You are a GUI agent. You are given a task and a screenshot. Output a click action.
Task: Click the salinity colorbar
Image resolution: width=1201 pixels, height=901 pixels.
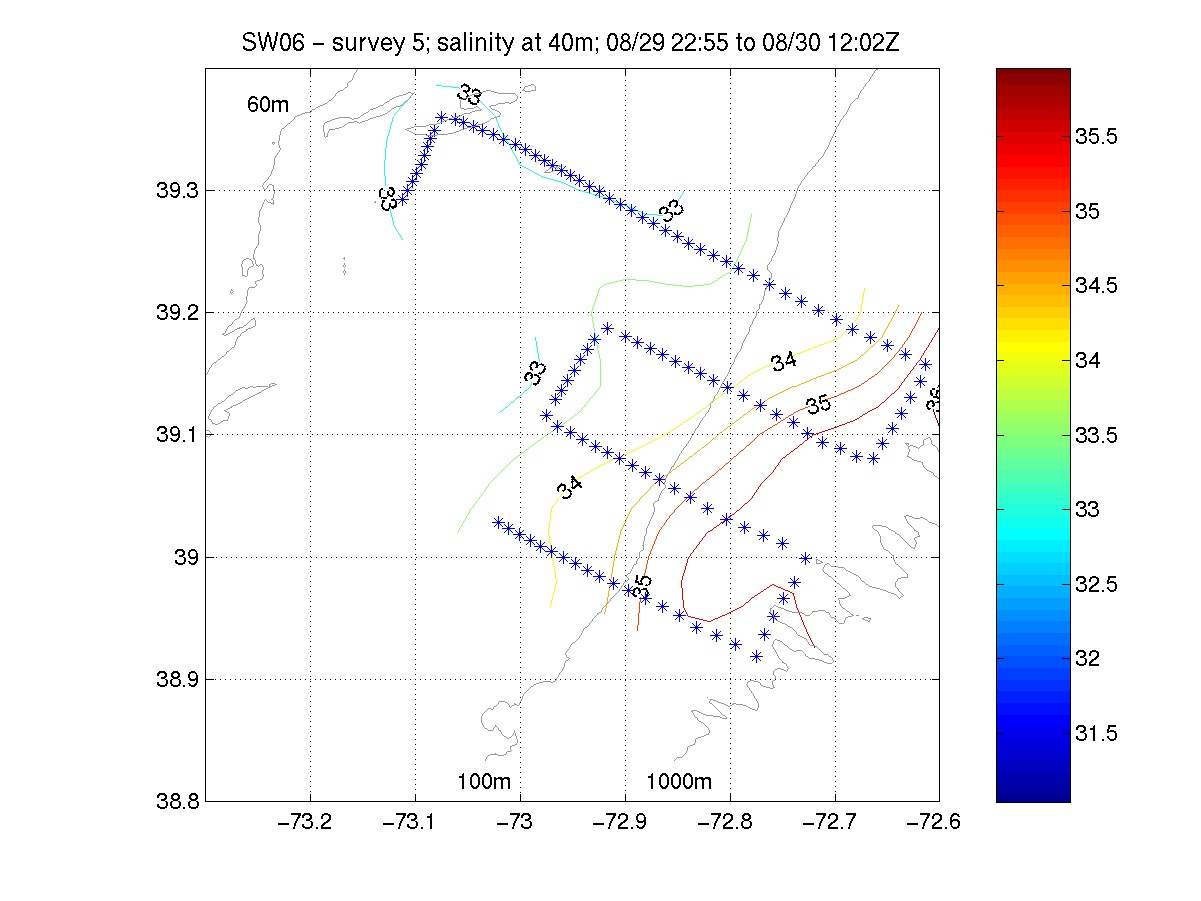point(1033,435)
